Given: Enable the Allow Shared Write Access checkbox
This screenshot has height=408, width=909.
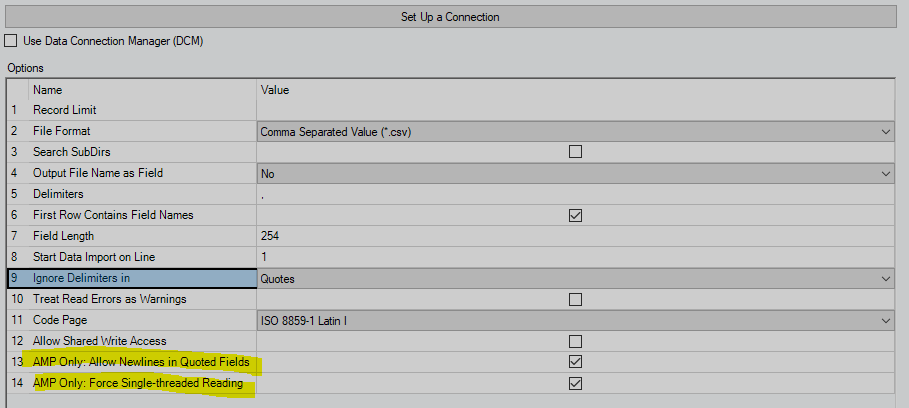Looking at the screenshot, I should 574,341.
